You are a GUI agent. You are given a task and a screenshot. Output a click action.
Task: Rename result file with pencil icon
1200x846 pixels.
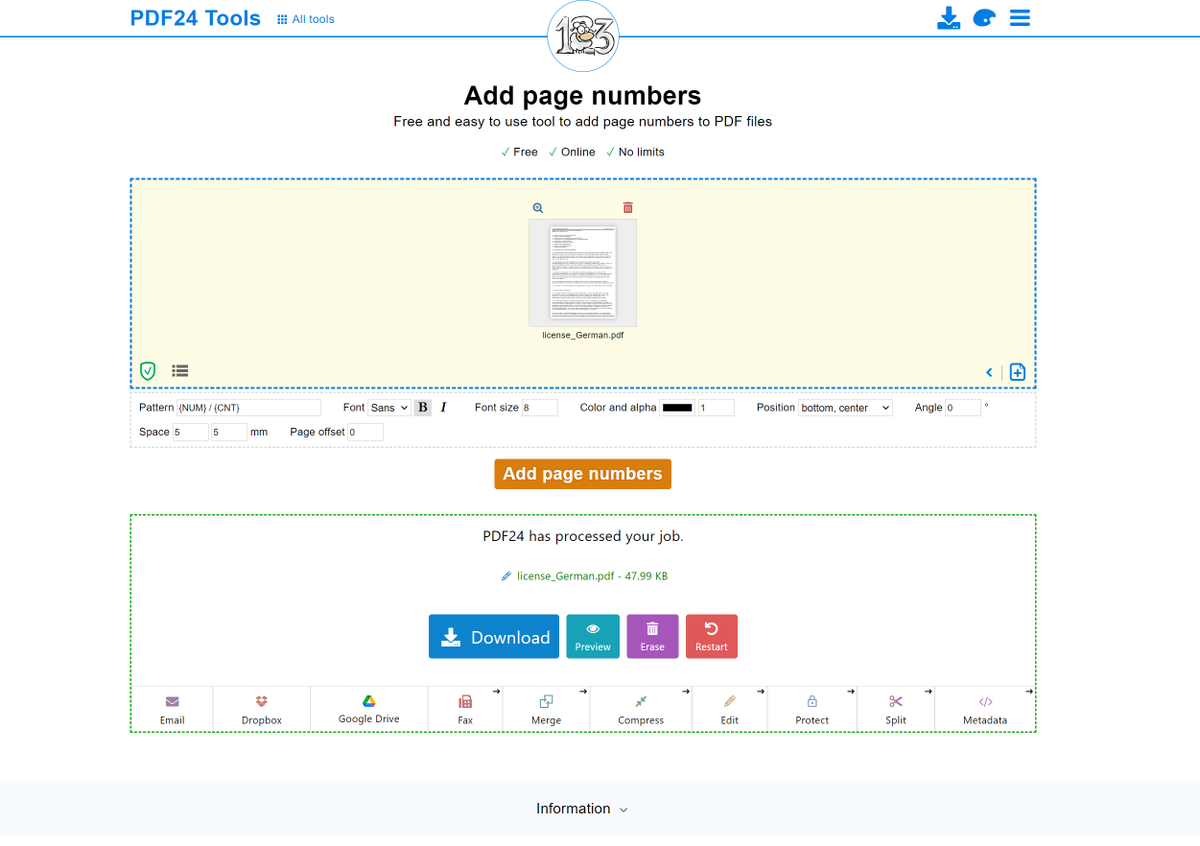(507, 576)
